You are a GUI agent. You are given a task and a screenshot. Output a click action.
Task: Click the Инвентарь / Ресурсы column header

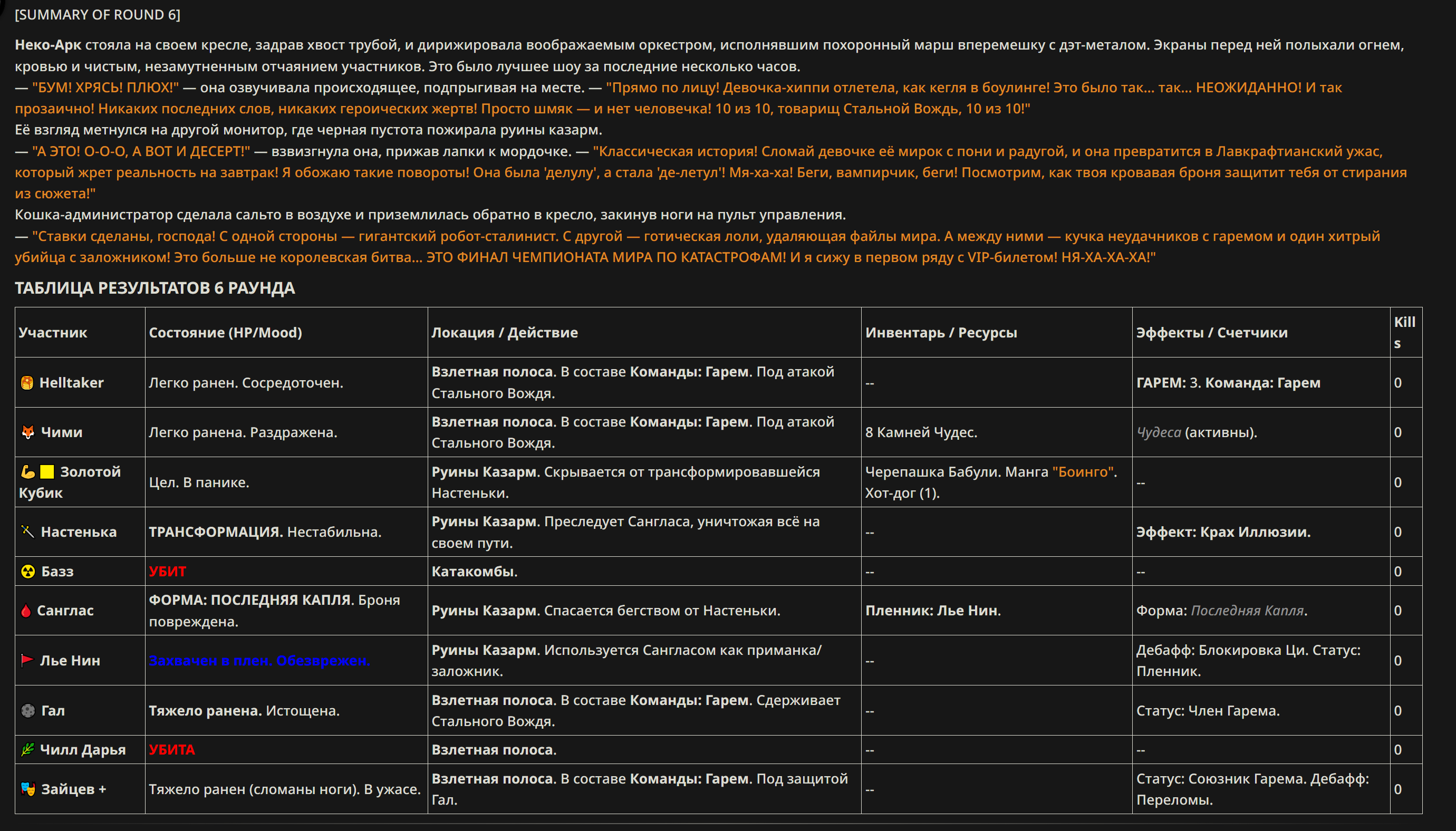pyautogui.click(x=941, y=332)
